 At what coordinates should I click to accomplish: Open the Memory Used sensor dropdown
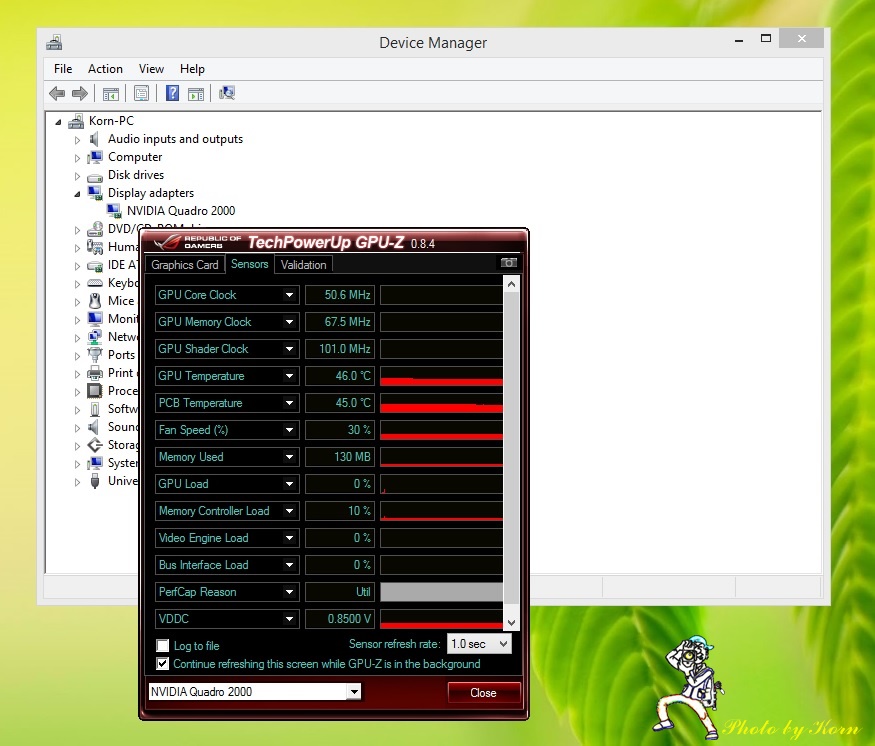289,456
